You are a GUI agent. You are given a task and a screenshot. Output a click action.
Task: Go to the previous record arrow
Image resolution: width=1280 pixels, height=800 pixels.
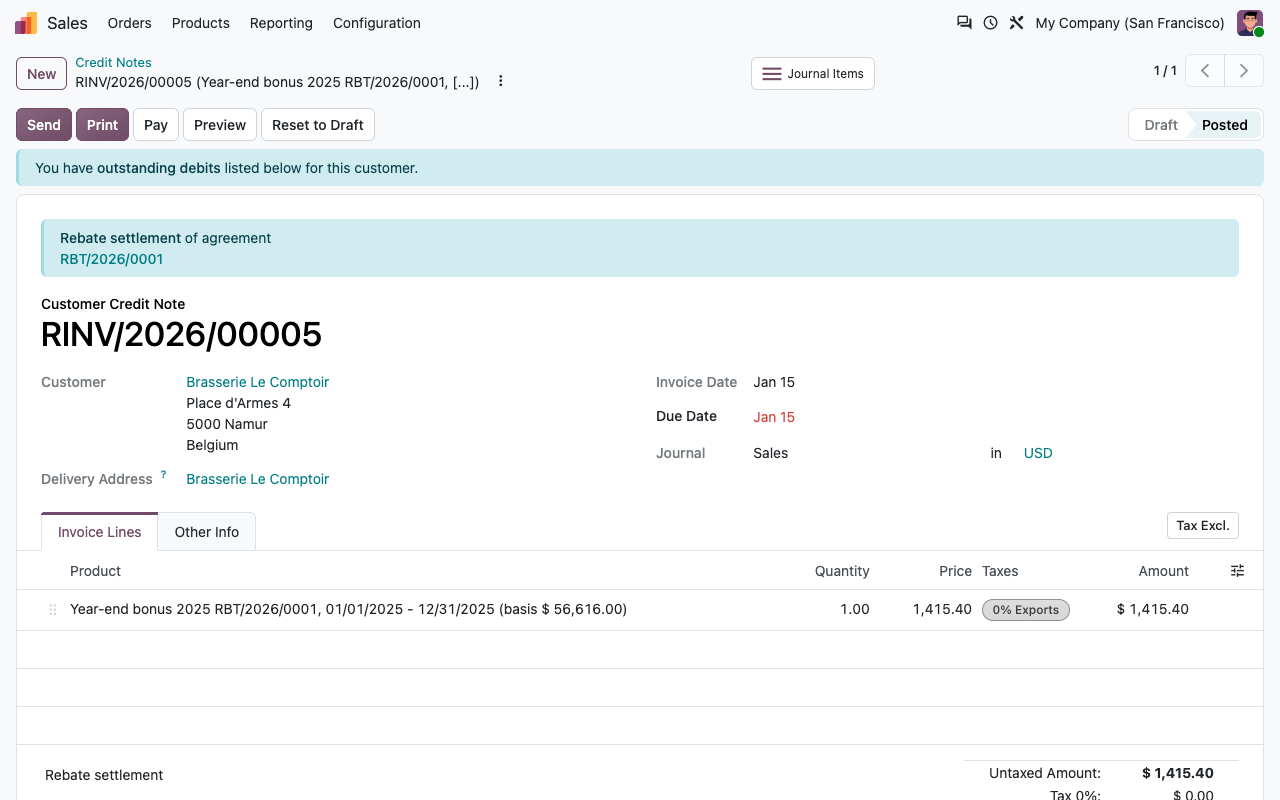[1206, 71]
